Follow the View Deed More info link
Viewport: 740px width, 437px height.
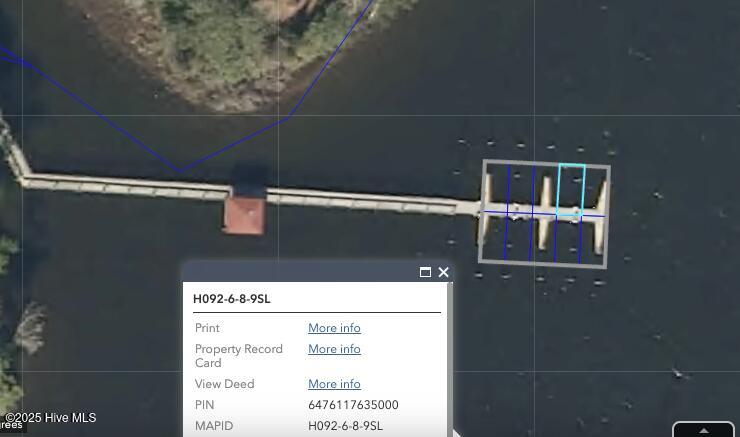click(334, 384)
